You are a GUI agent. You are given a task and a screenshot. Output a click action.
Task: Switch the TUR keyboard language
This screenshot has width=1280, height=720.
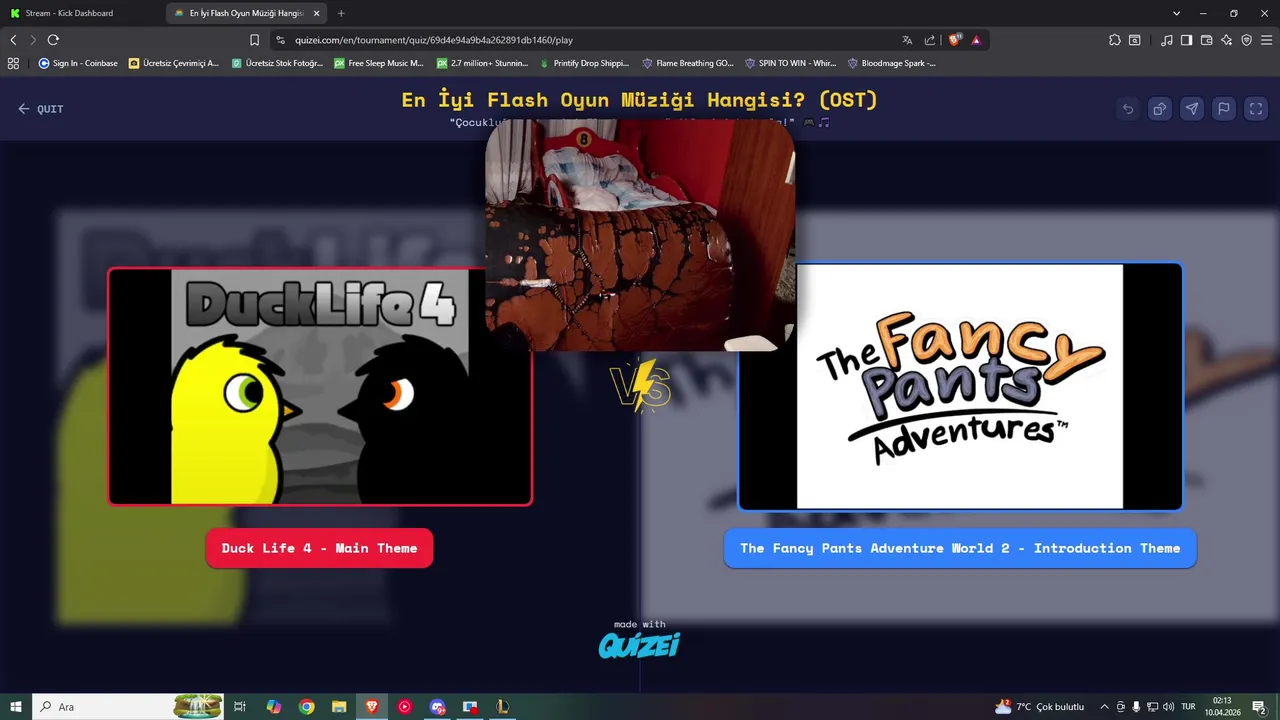[1188, 707]
